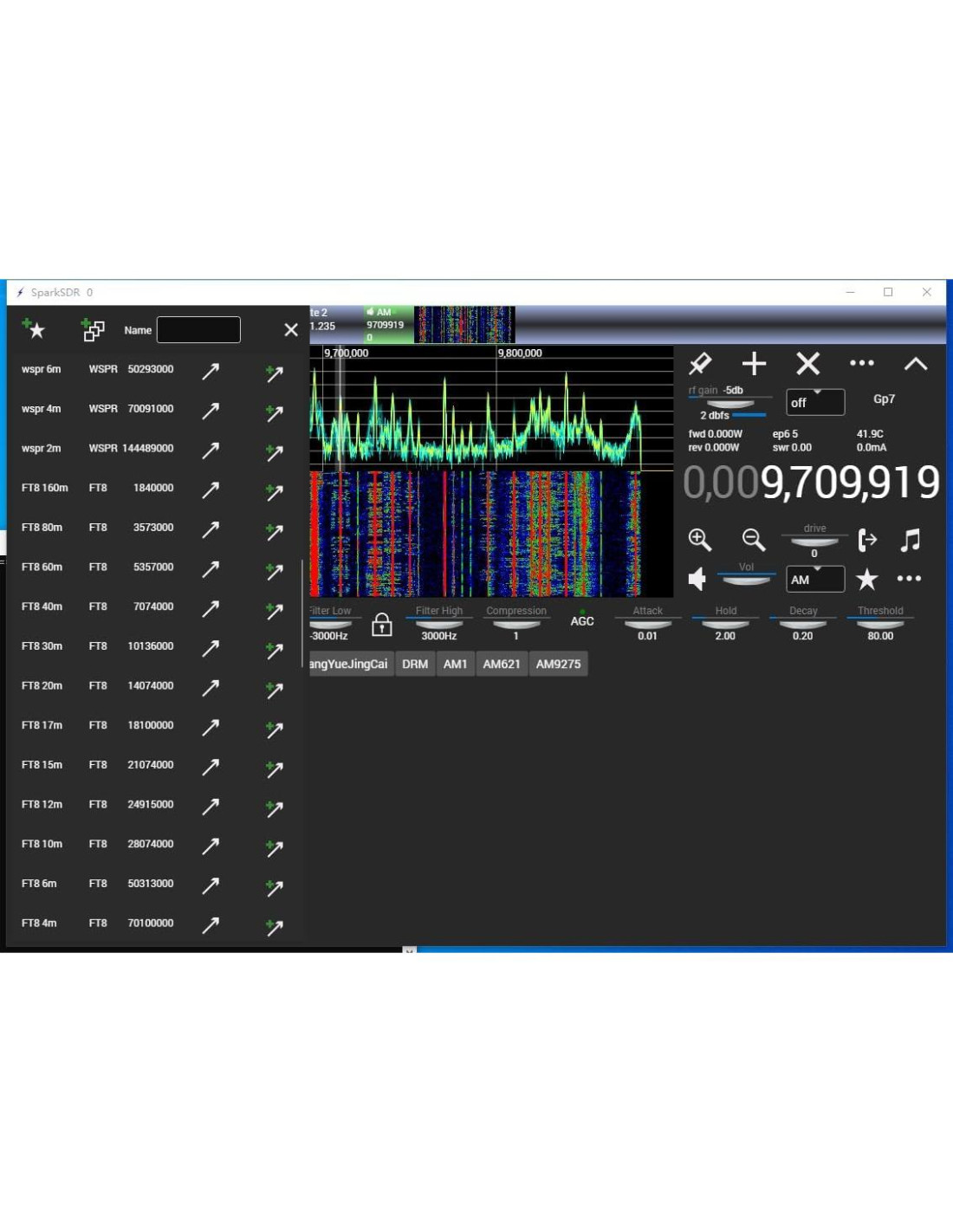Screen dimensions: 953x1232
Task: Click the white star favorite icon
Action: click(x=866, y=579)
